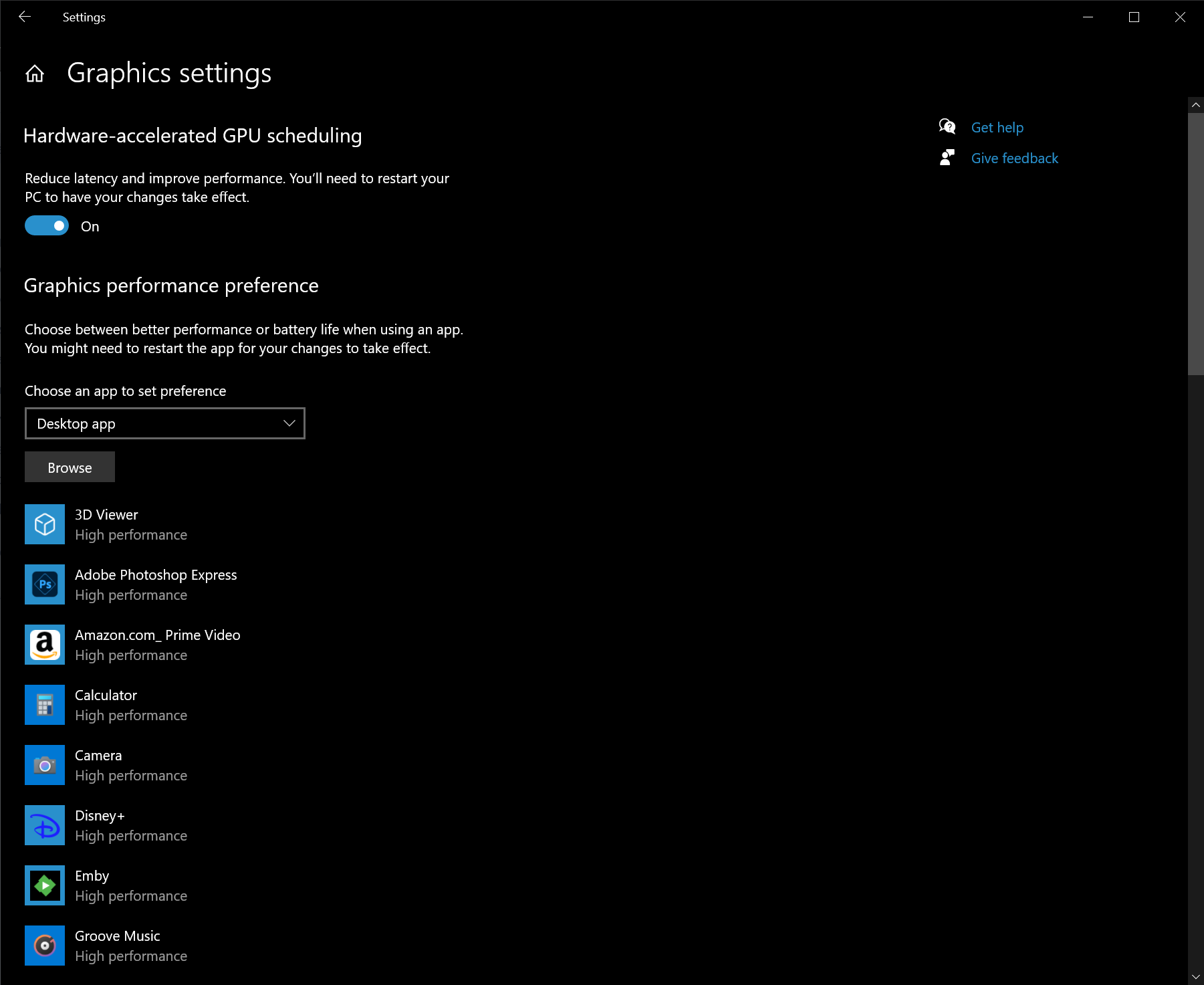Viewport: 1204px width, 985px height.
Task: Go to Settings home via house icon
Action: pos(35,74)
